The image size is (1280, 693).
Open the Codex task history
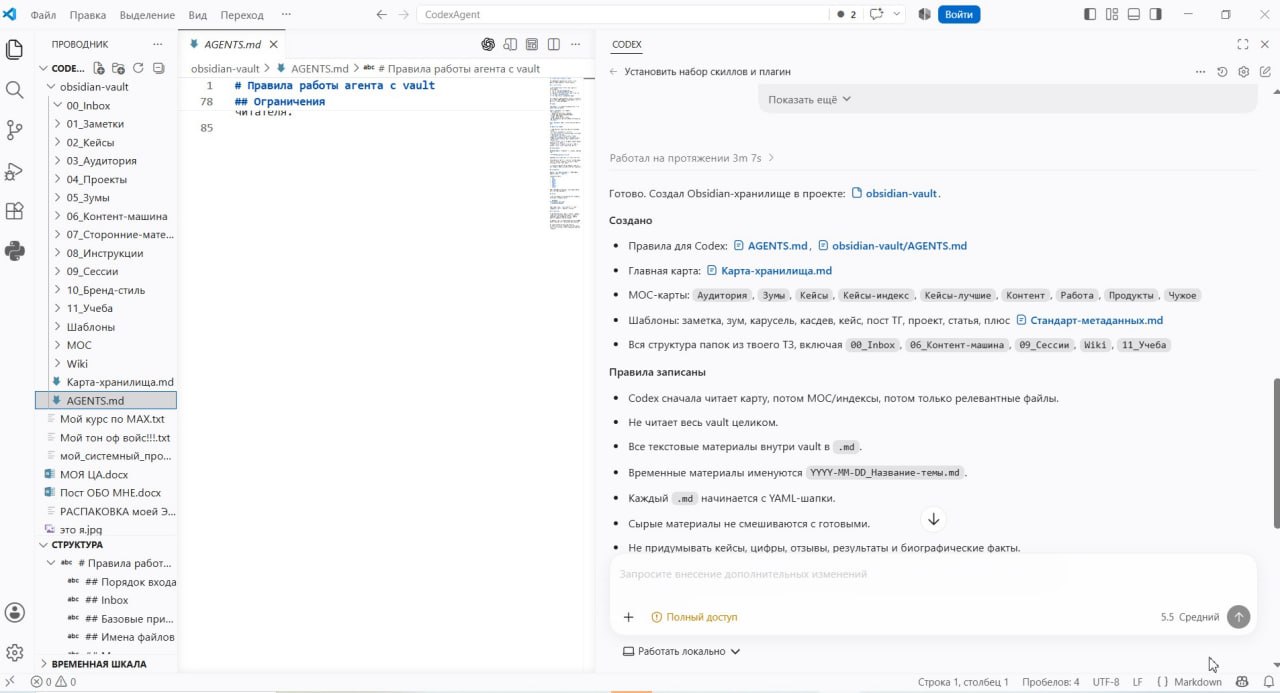1222,72
